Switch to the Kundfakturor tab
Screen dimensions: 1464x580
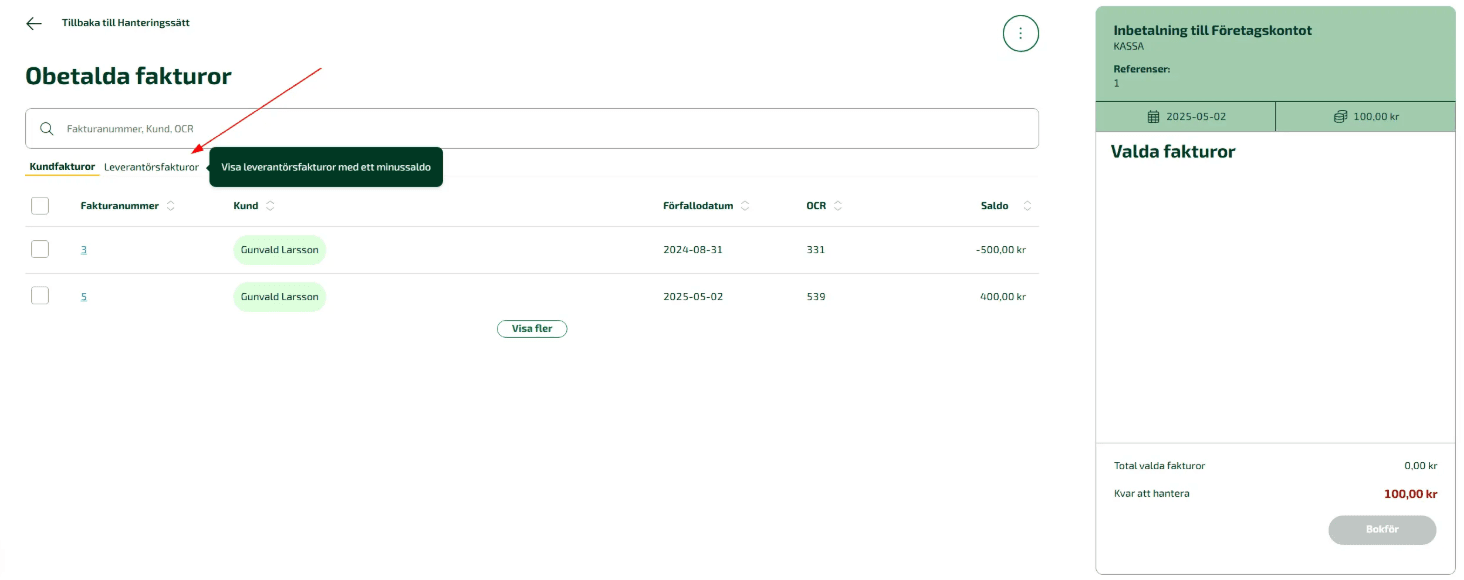tap(62, 167)
